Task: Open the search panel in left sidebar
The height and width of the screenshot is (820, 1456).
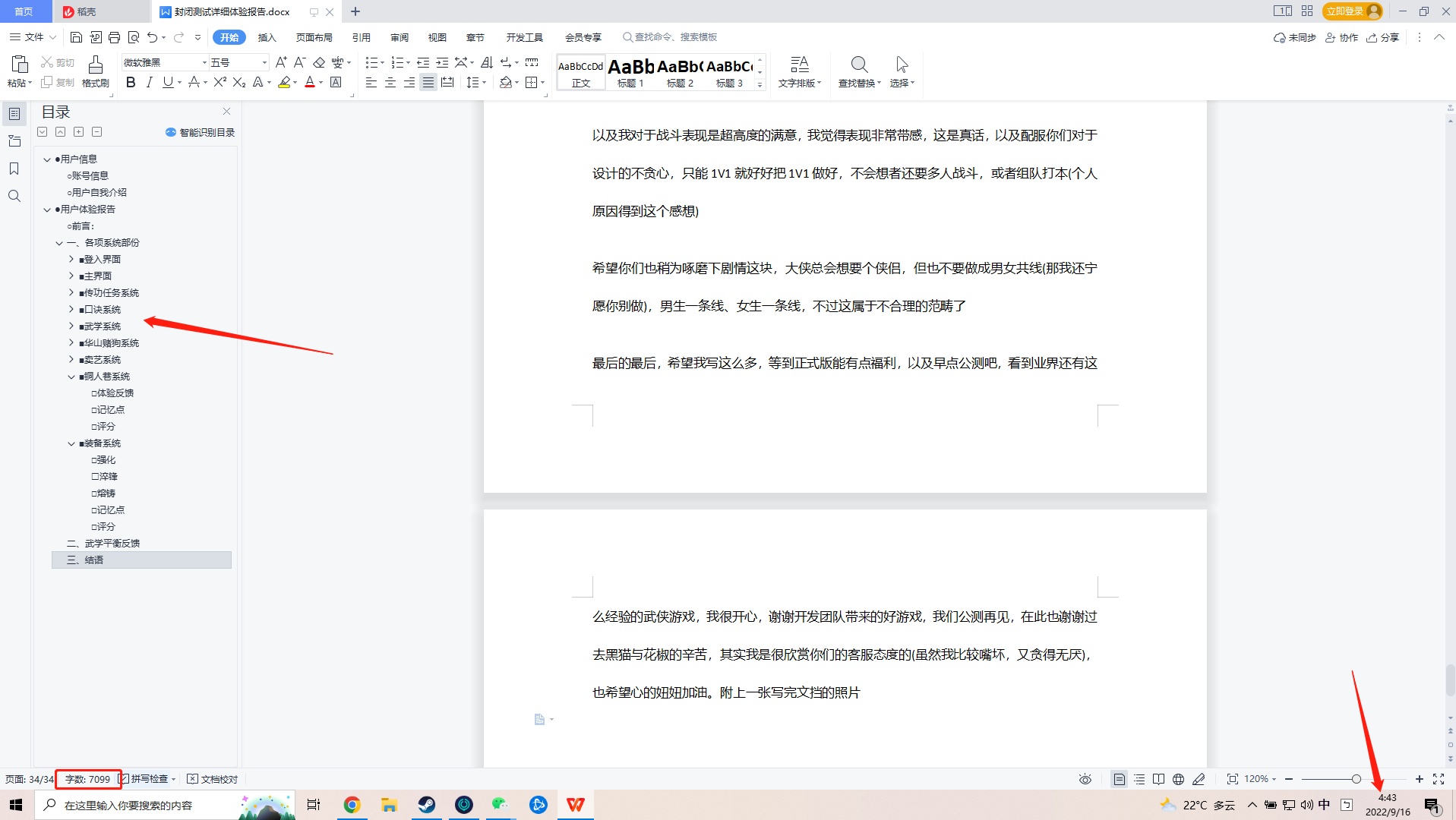Action: coord(14,196)
